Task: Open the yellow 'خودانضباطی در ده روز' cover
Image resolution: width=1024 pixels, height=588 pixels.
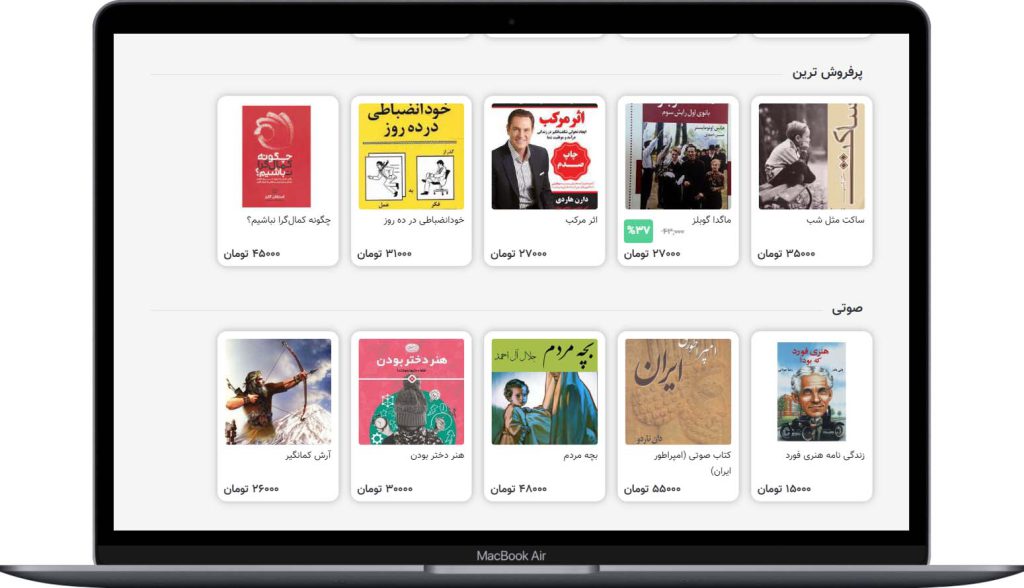Action: [x=411, y=156]
